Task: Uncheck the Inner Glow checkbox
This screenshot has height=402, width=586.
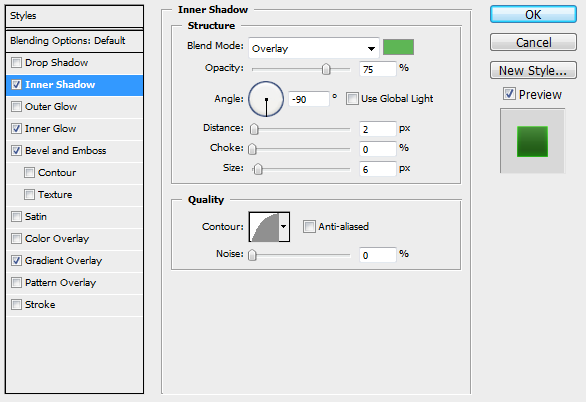Action: pyautogui.click(x=16, y=129)
